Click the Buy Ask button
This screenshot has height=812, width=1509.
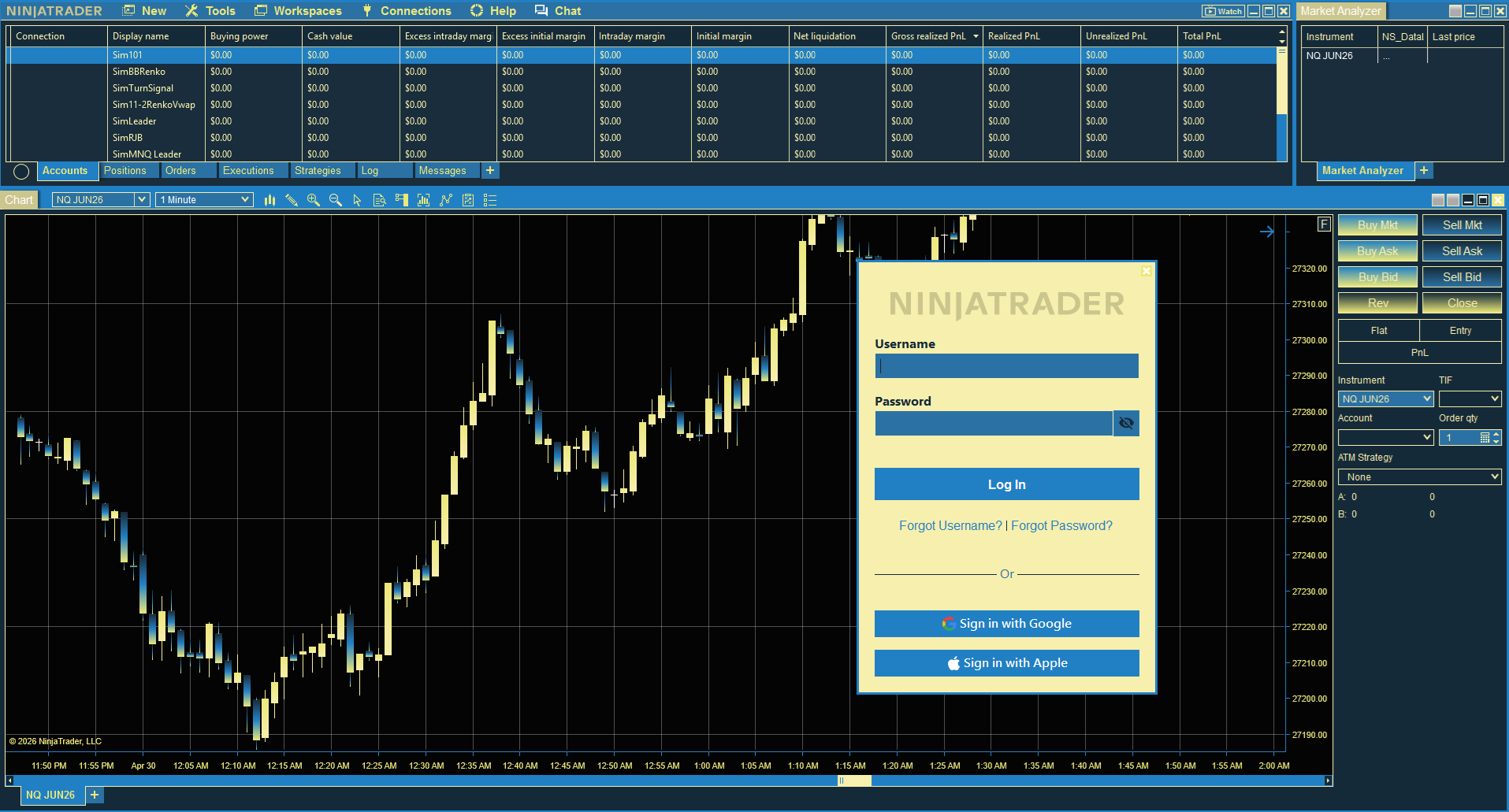point(1377,251)
